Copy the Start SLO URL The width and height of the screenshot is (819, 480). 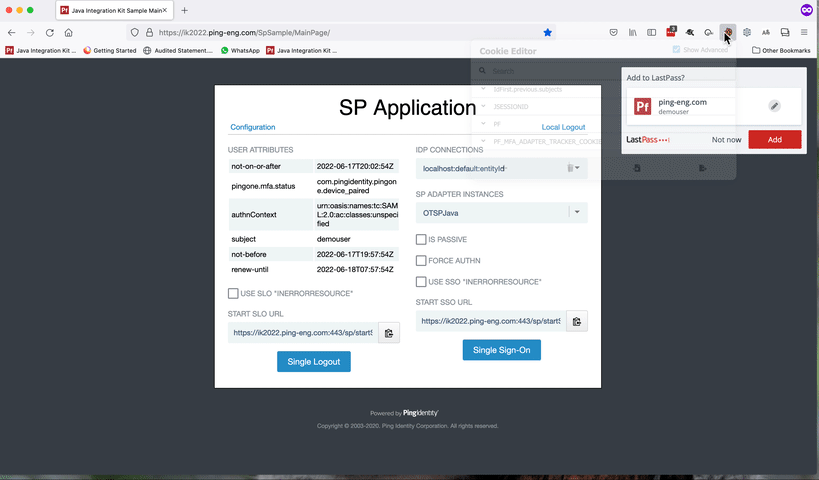pos(389,333)
